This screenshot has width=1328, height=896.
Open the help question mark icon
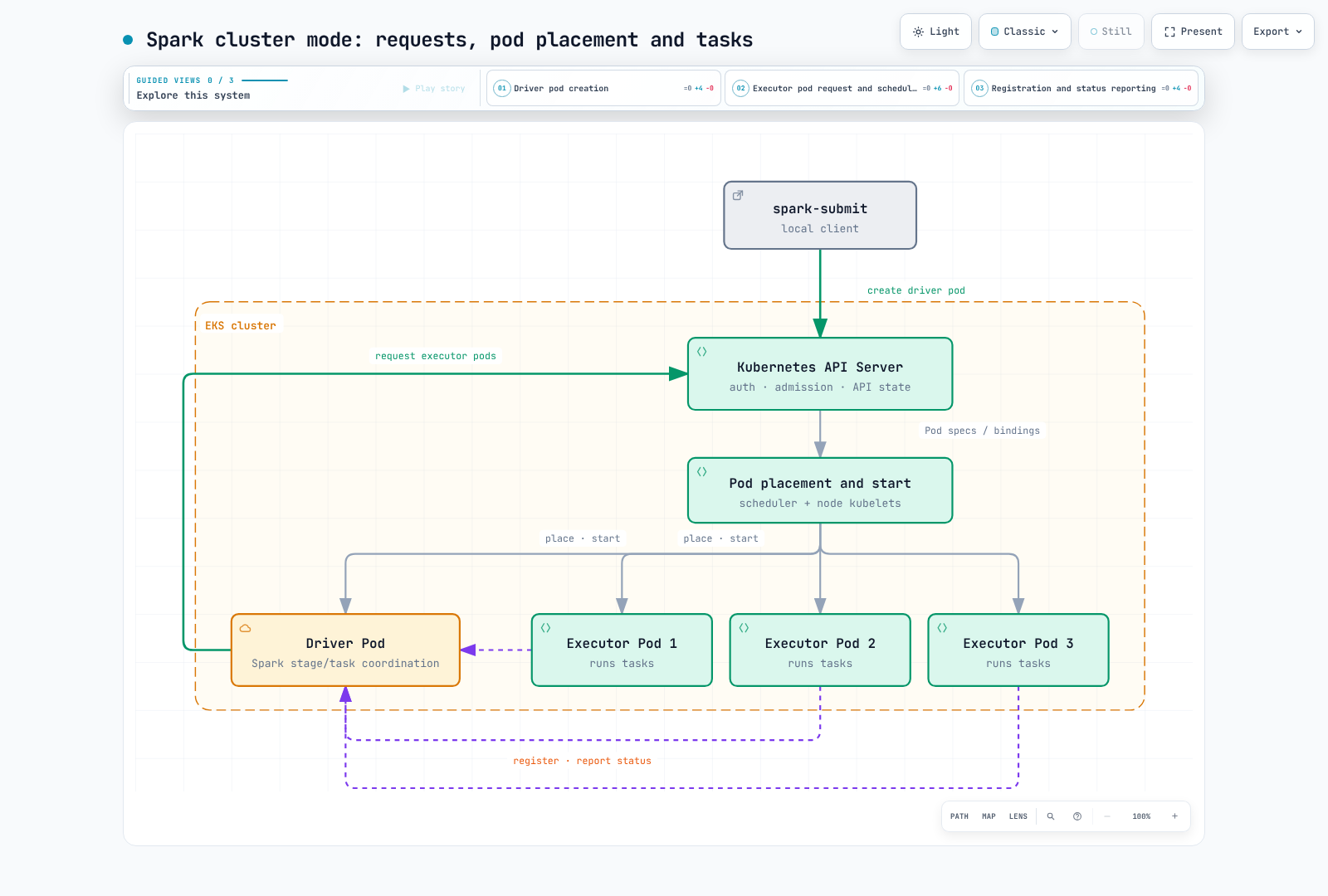(1077, 816)
